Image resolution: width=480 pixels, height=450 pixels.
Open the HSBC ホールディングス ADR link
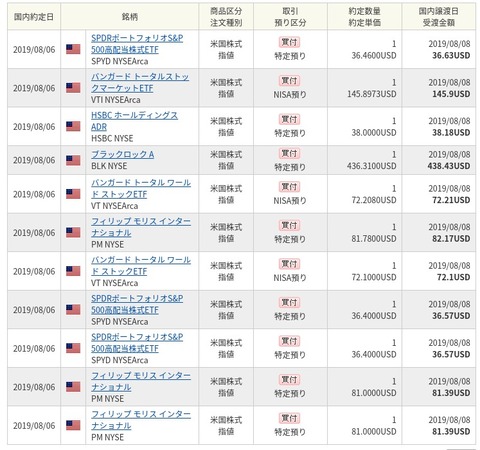tap(134, 121)
